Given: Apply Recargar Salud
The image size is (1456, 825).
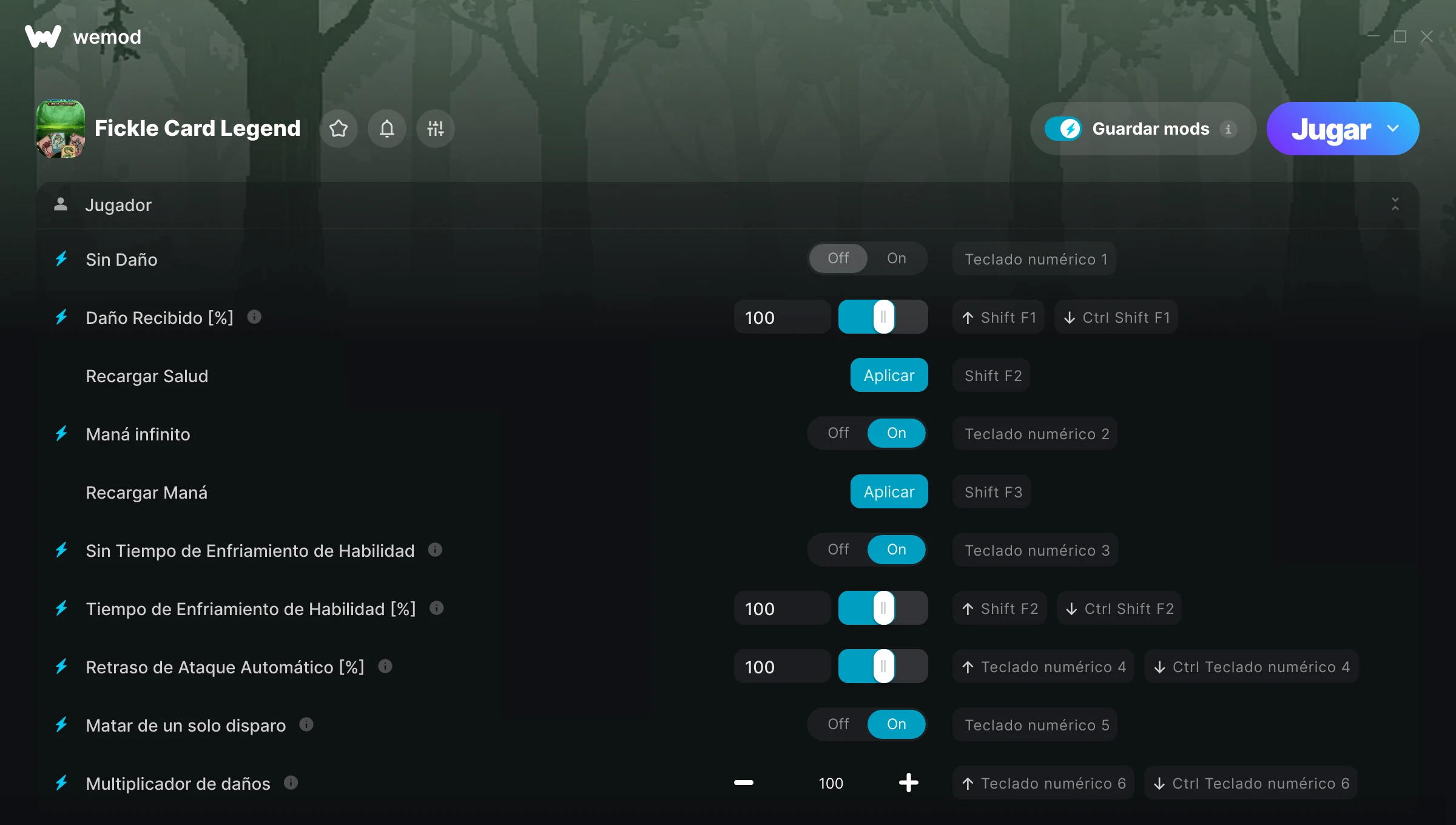Looking at the screenshot, I should tap(889, 375).
